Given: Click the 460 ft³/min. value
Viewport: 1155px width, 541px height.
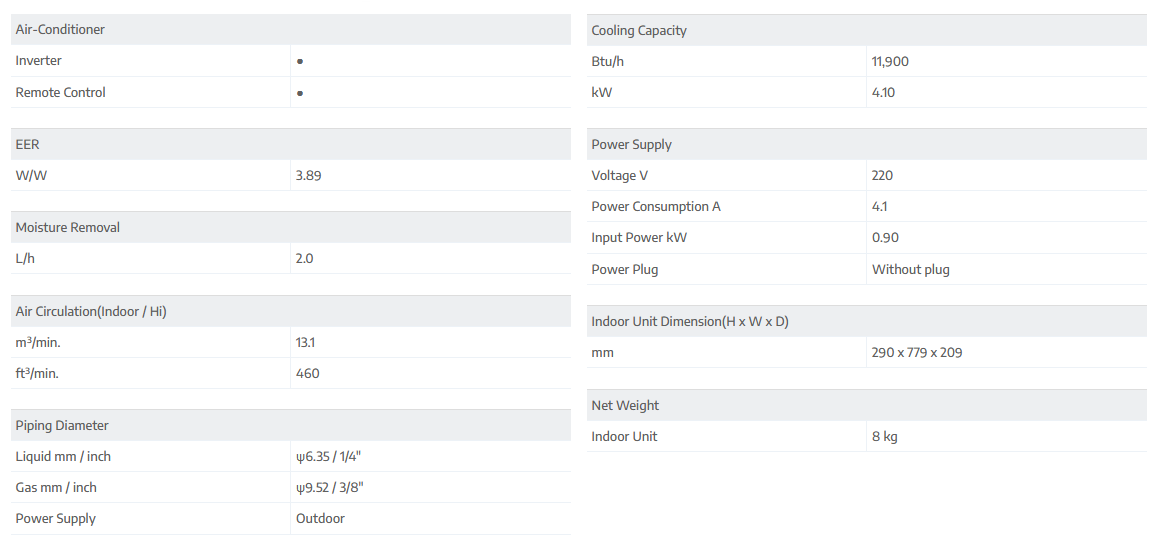Looking at the screenshot, I should 307,373.
